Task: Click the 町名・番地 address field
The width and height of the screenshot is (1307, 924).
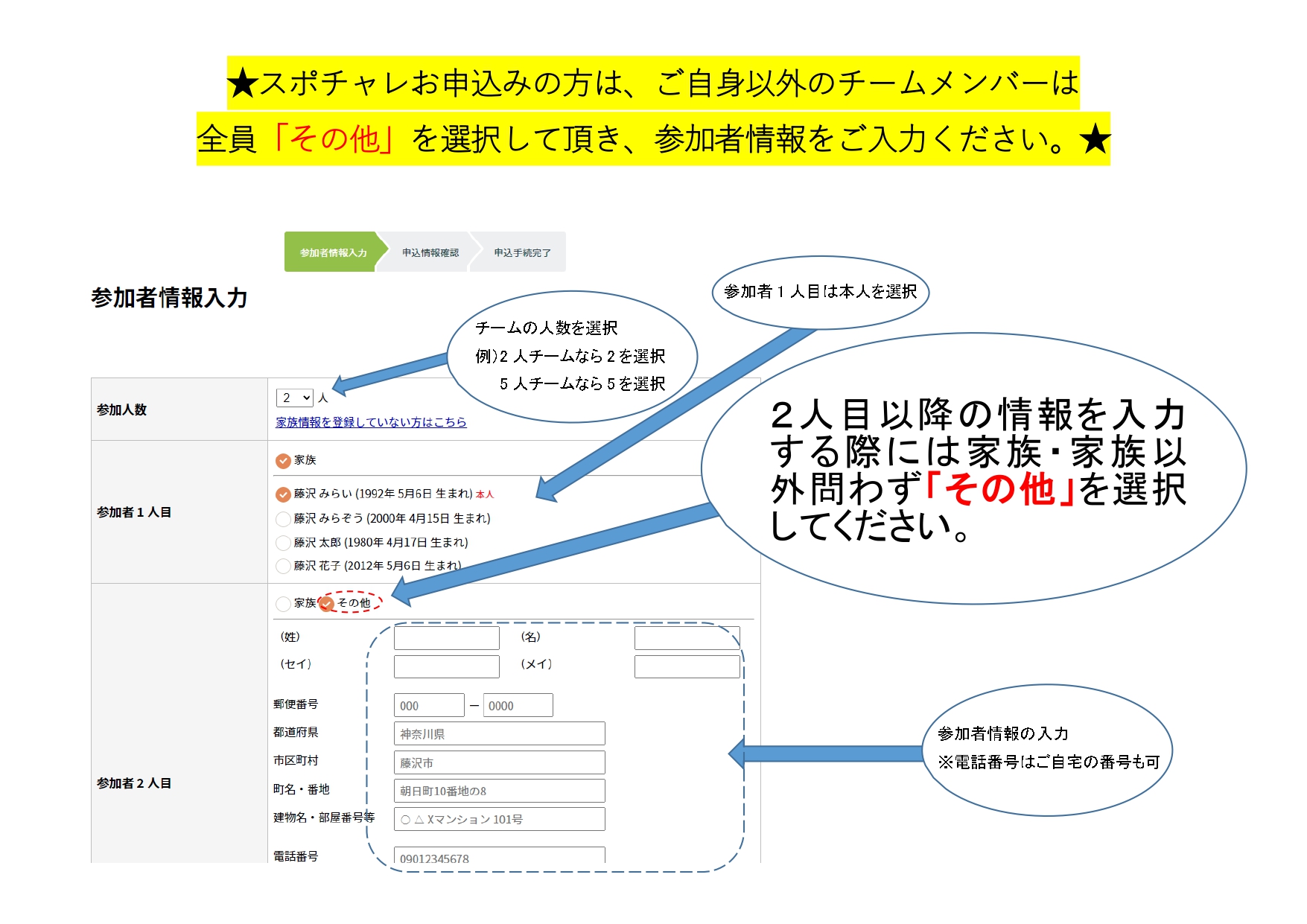Action: tap(499, 791)
